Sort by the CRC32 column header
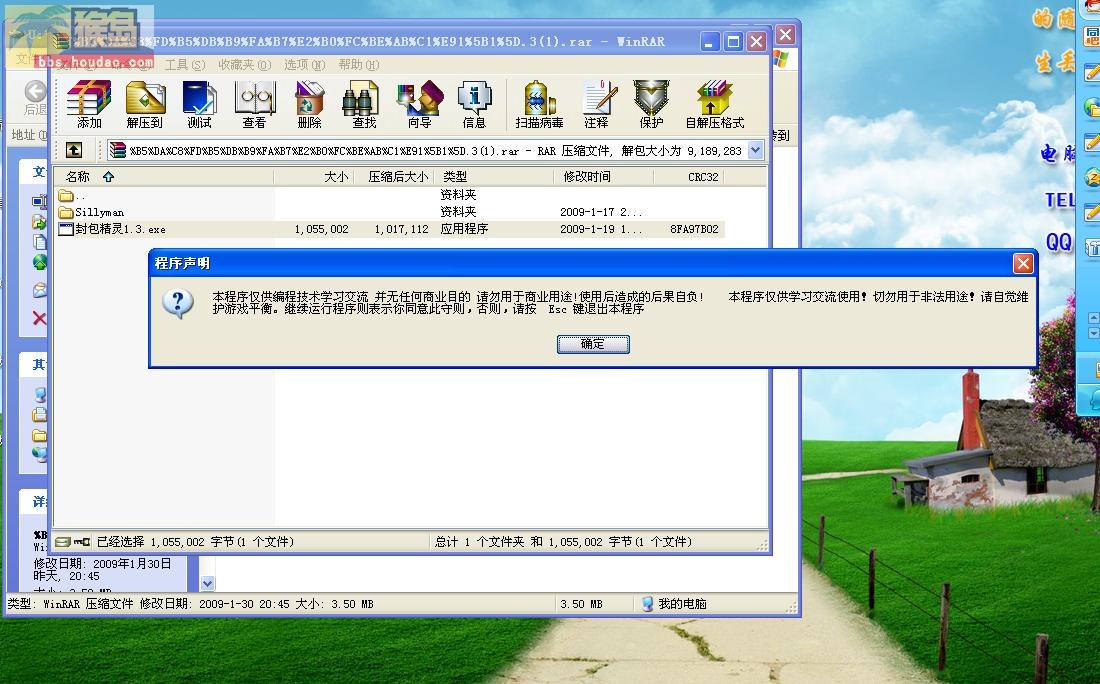The image size is (1100, 684). tap(688, 177)
